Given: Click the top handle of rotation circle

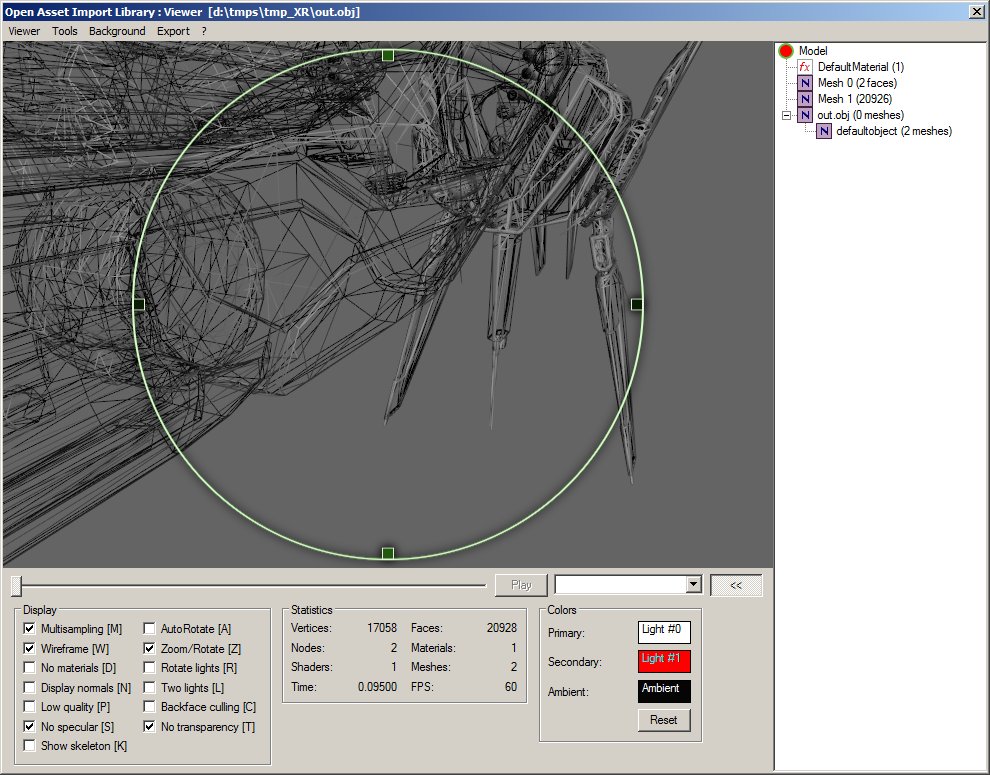Looking at the screenshot, I should [x=388, y=56].
